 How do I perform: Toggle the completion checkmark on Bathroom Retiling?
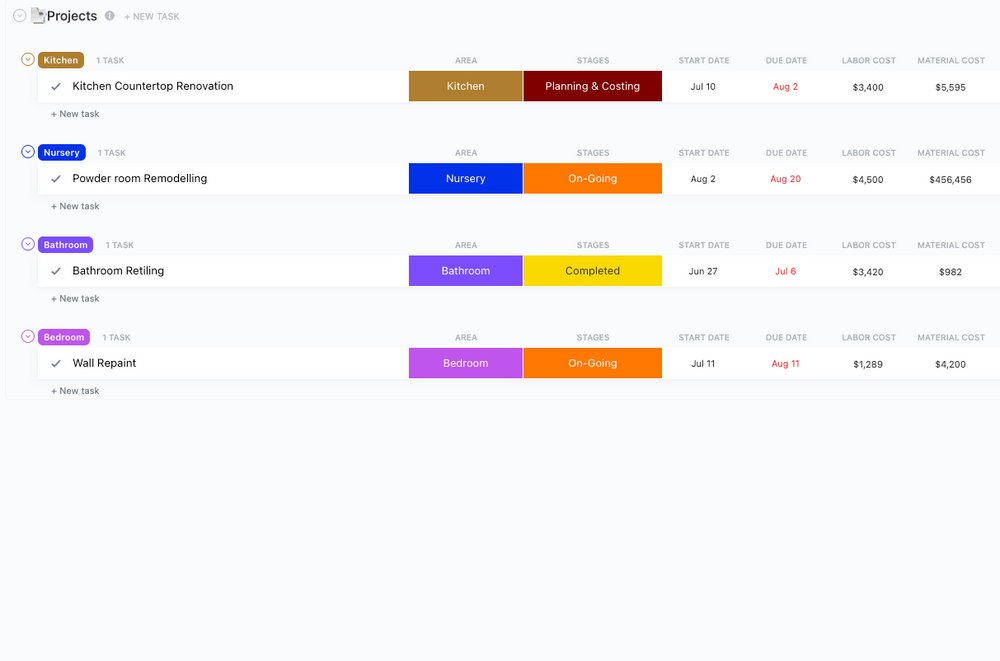point(56,270)
